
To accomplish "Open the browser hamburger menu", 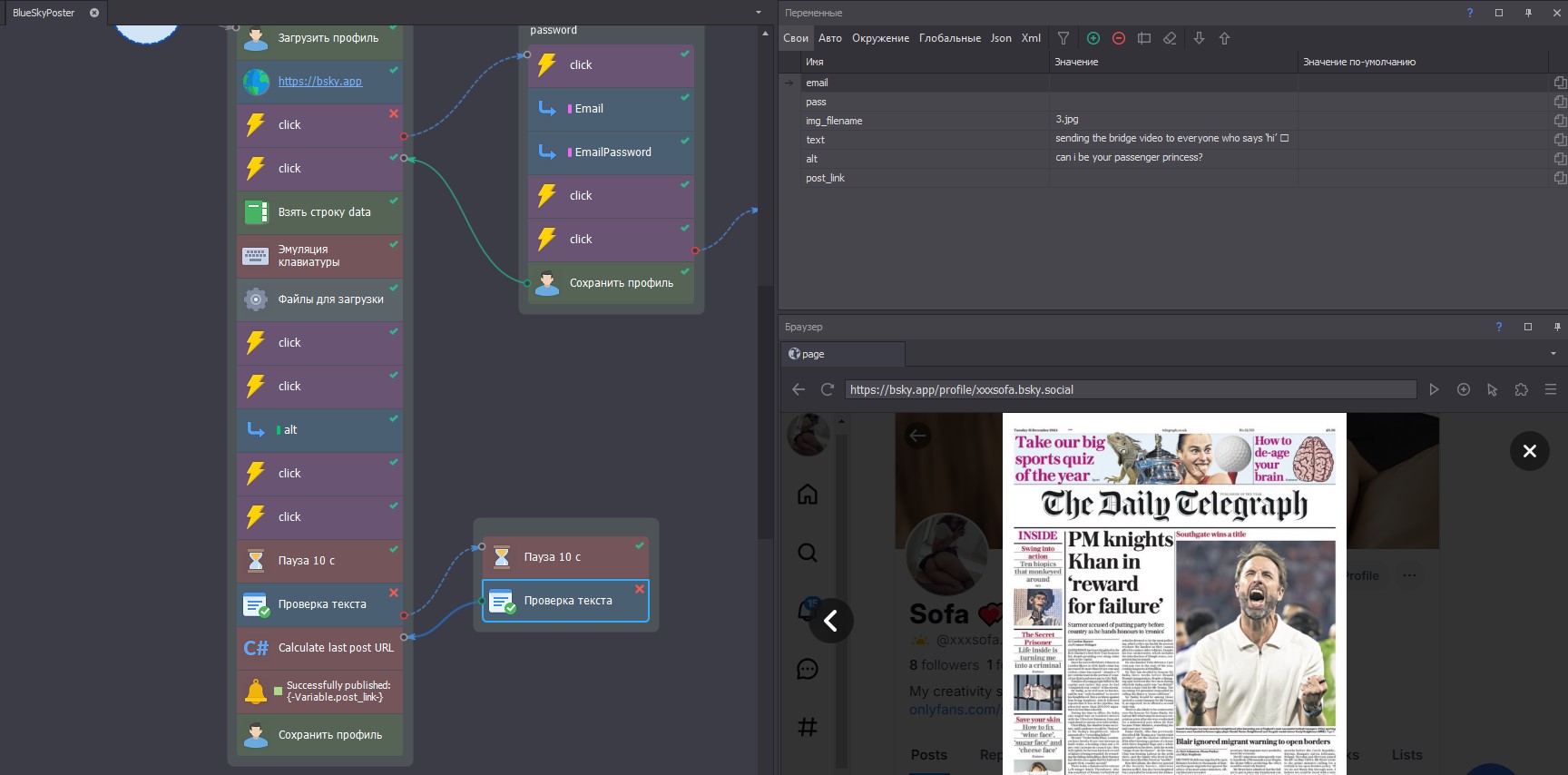I will [1551, 389].
